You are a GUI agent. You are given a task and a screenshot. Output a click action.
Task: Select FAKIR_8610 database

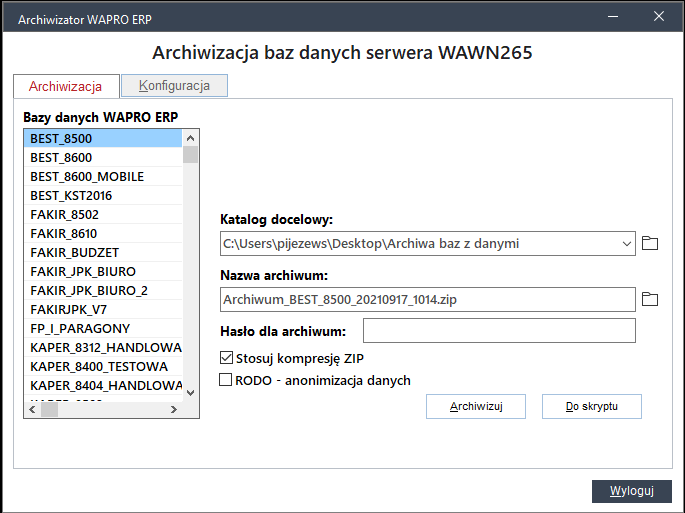[103, 233]
